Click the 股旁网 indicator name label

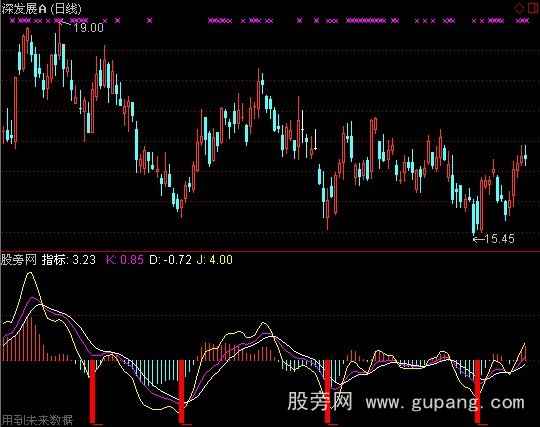[19, 260]
